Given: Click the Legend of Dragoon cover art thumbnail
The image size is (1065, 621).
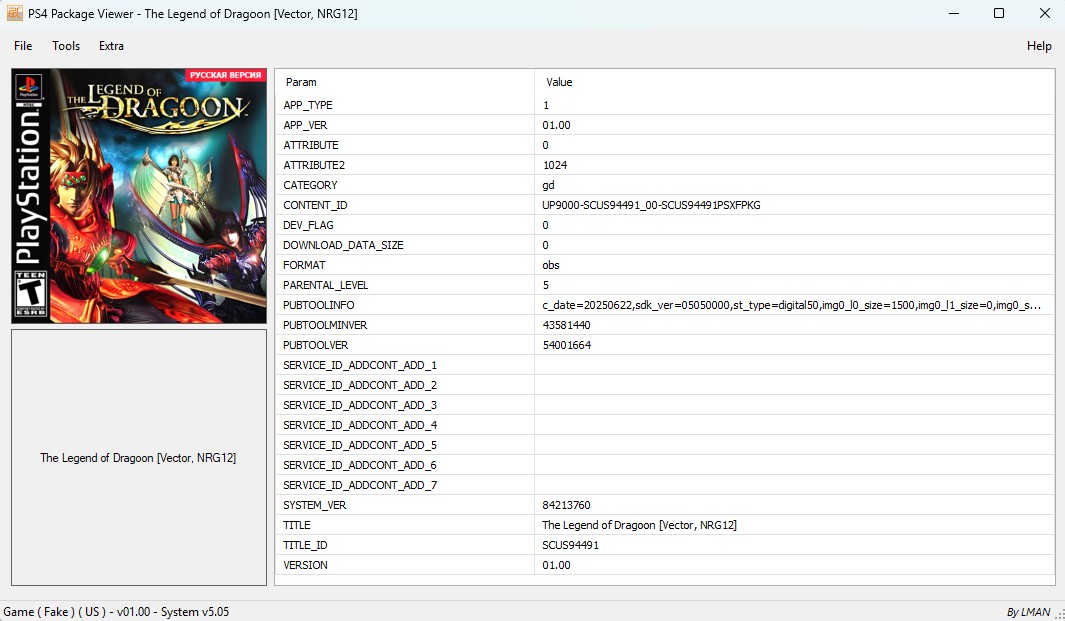Looking at the screenshot, I should [139, 196].
